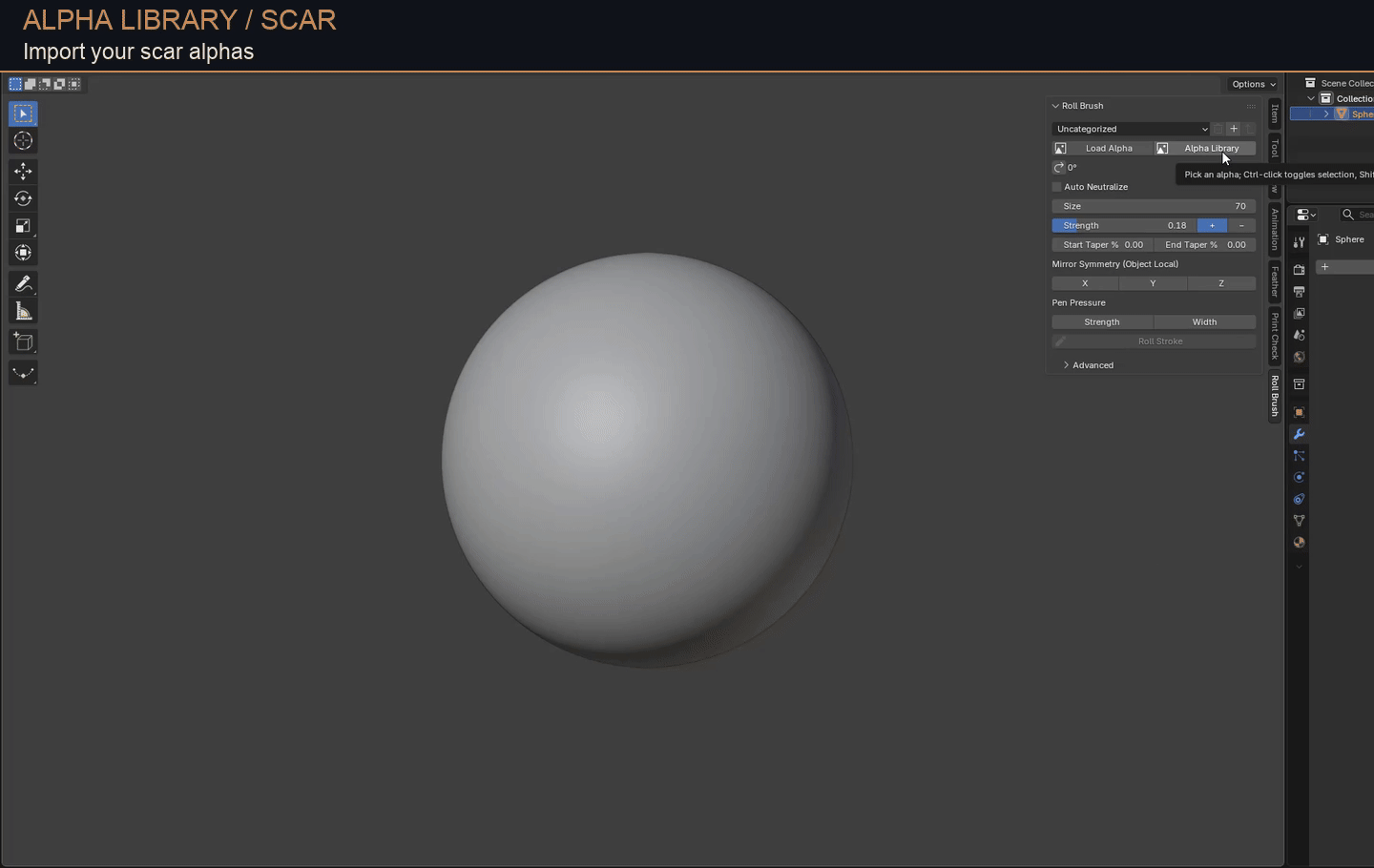Open the Modifiers wrench tab icon

tap(1299, 435)
